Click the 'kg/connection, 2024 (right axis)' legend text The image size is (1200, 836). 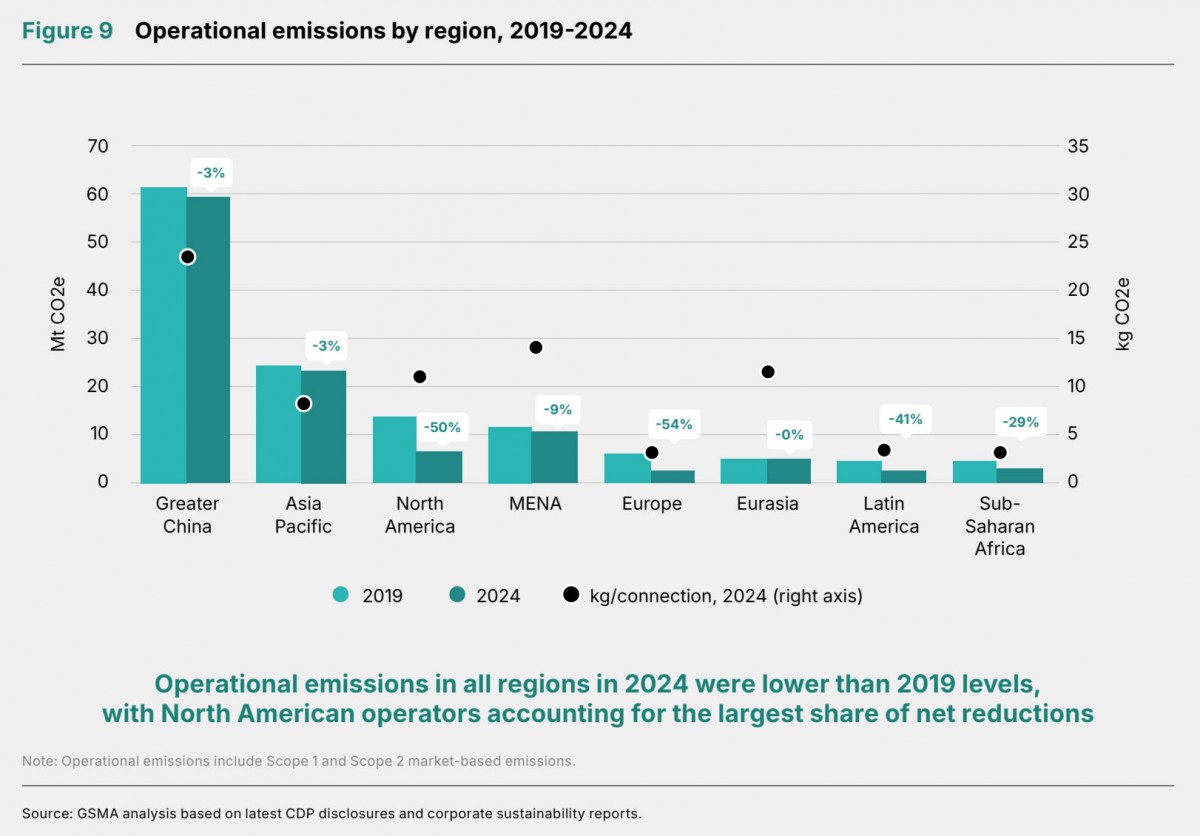pyautogui.click(x=726, y=596)
